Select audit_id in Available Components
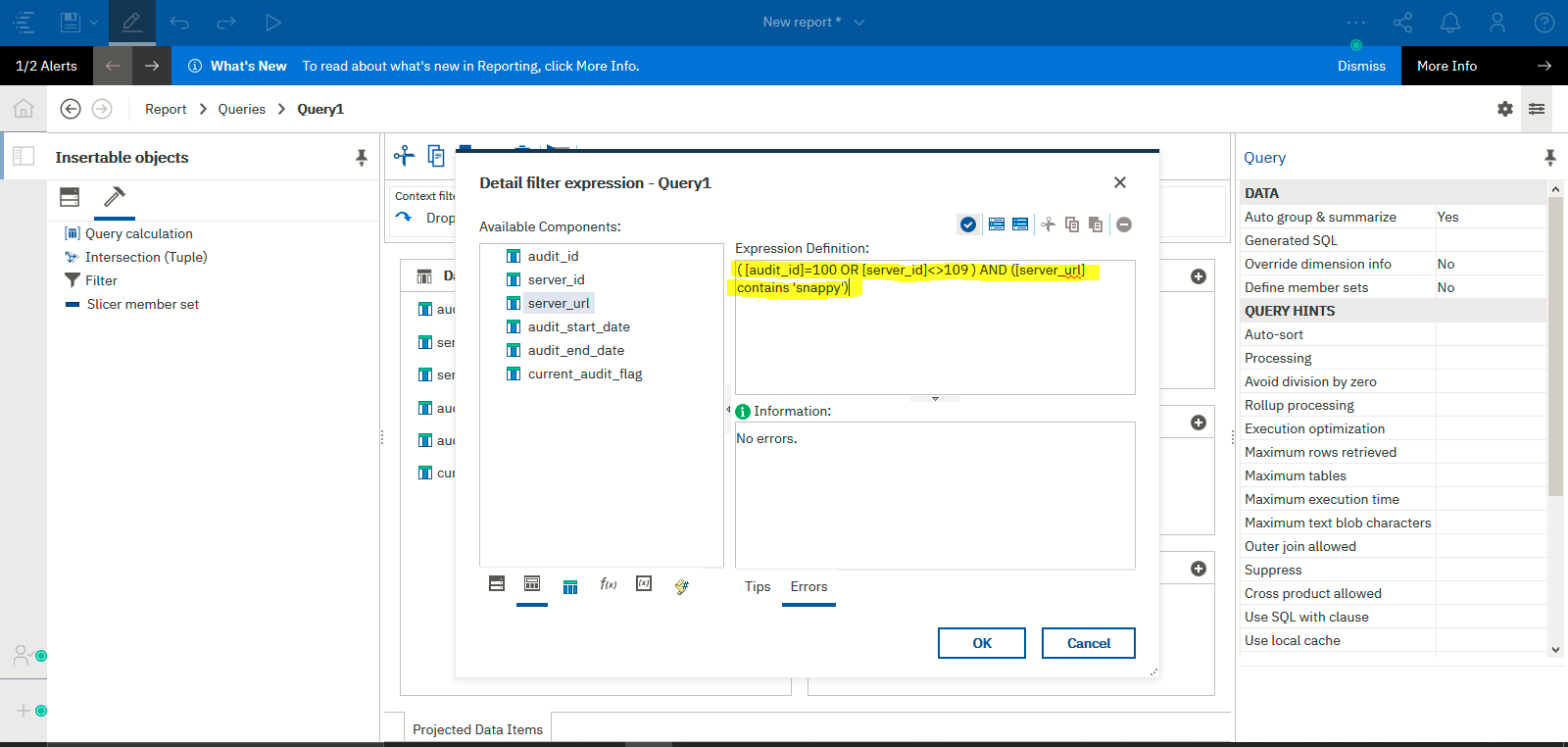This screenshot has height=747, width=1568. click(x=553, y=256)
